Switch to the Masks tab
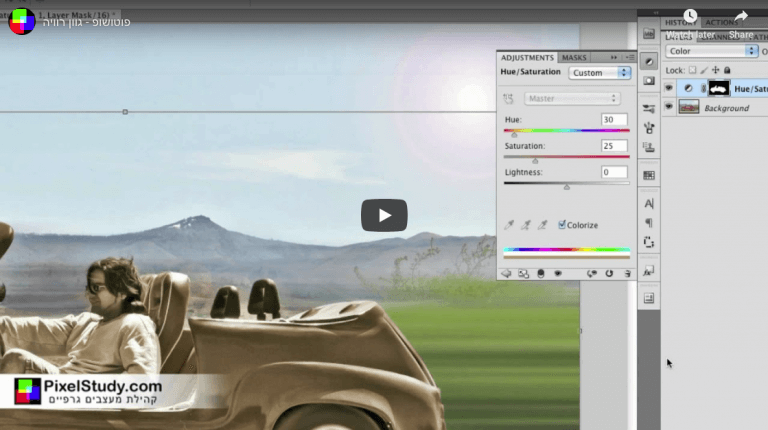This screenshot has width=768, height=430. pos(574,58)
